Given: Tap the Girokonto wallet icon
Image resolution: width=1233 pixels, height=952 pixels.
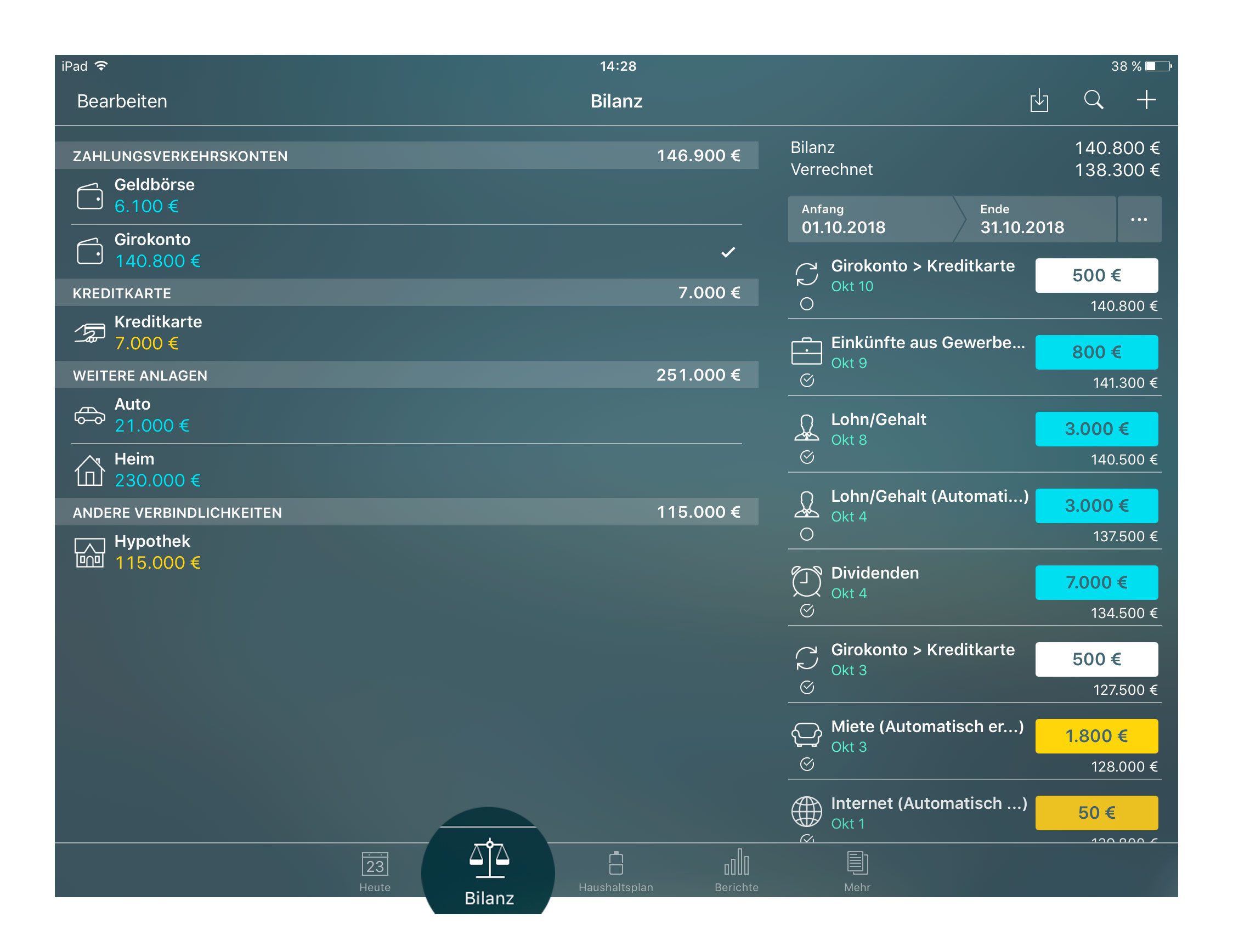Looking at the screenshot, I should click(x=90, y=251).
